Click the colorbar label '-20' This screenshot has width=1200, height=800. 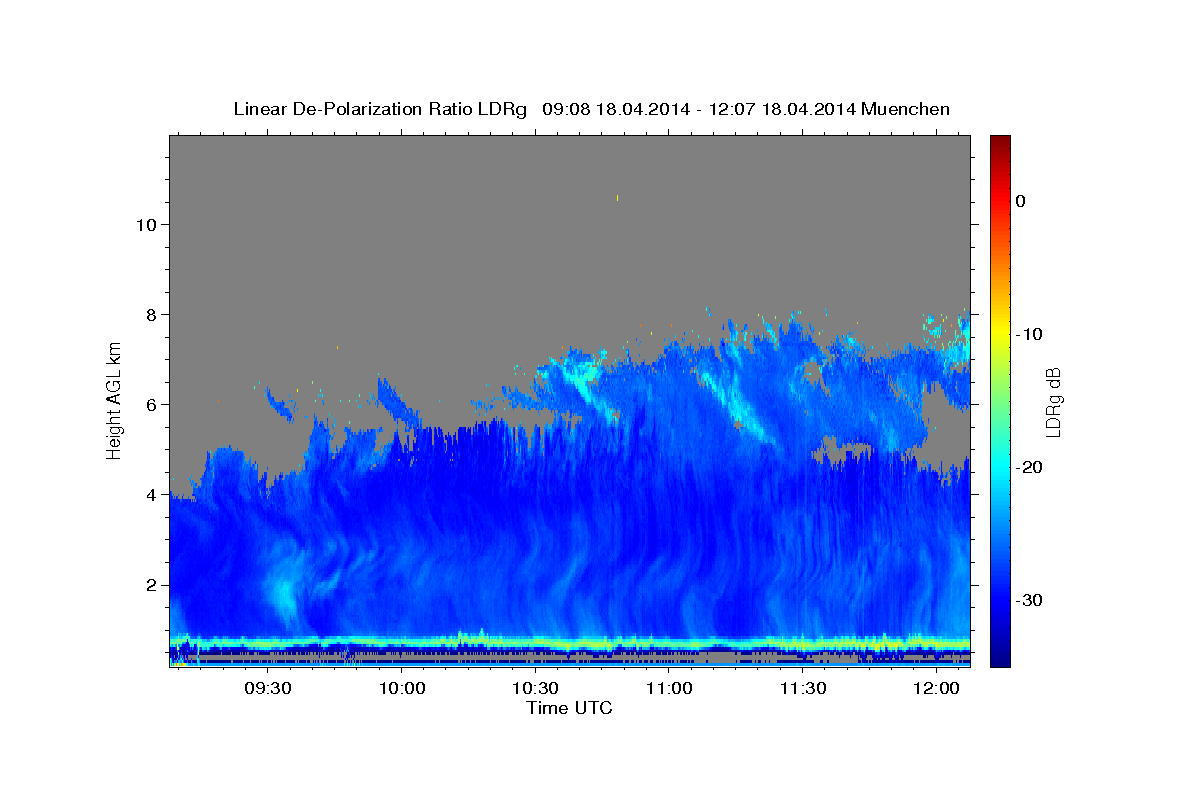click(1030, 467)
